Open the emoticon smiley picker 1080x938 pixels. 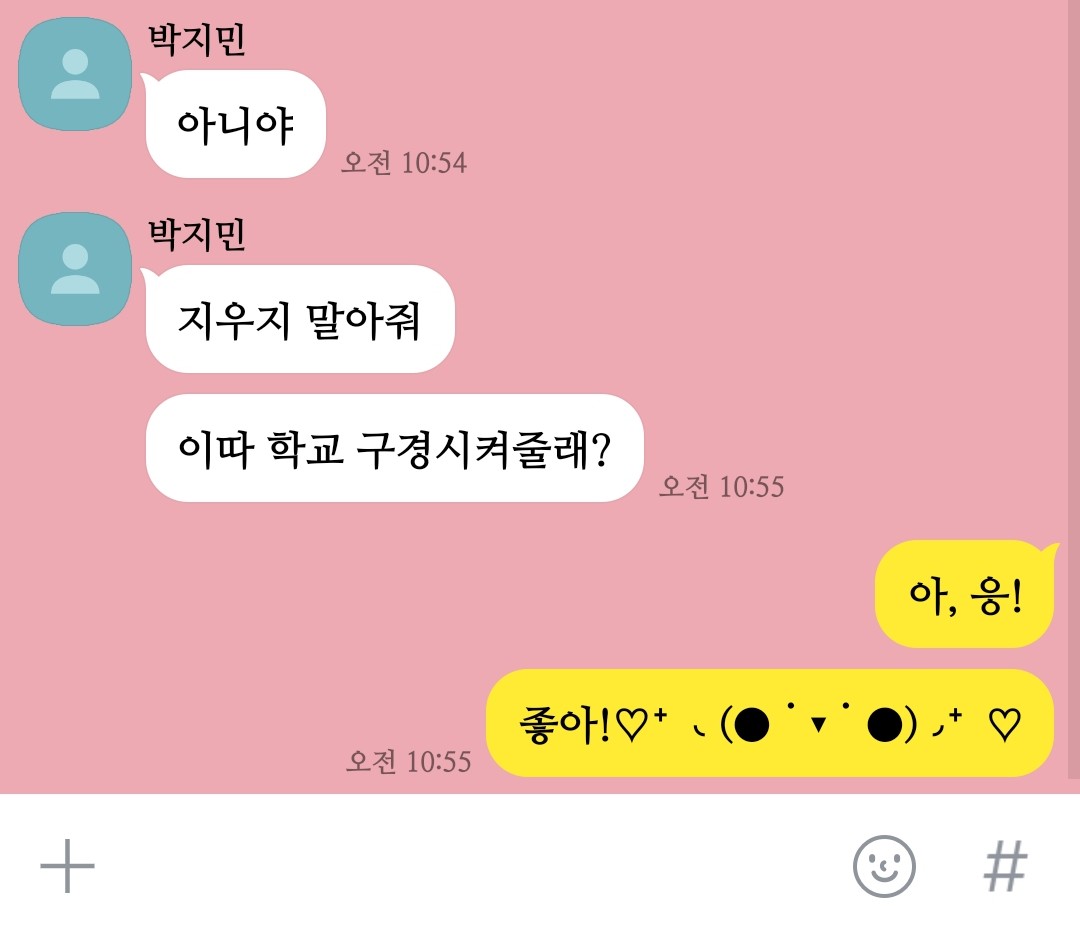click(884, 866)
